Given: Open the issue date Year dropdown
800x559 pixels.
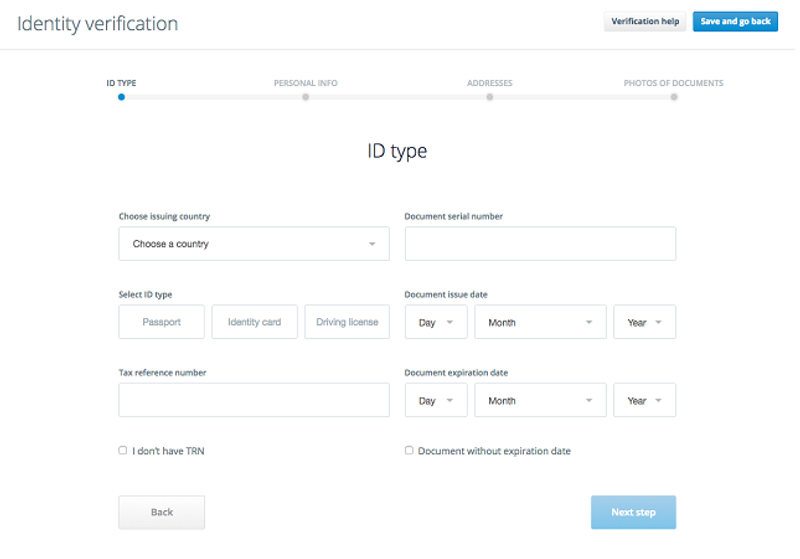Looking at the screenshot, I should pos(644,322).
